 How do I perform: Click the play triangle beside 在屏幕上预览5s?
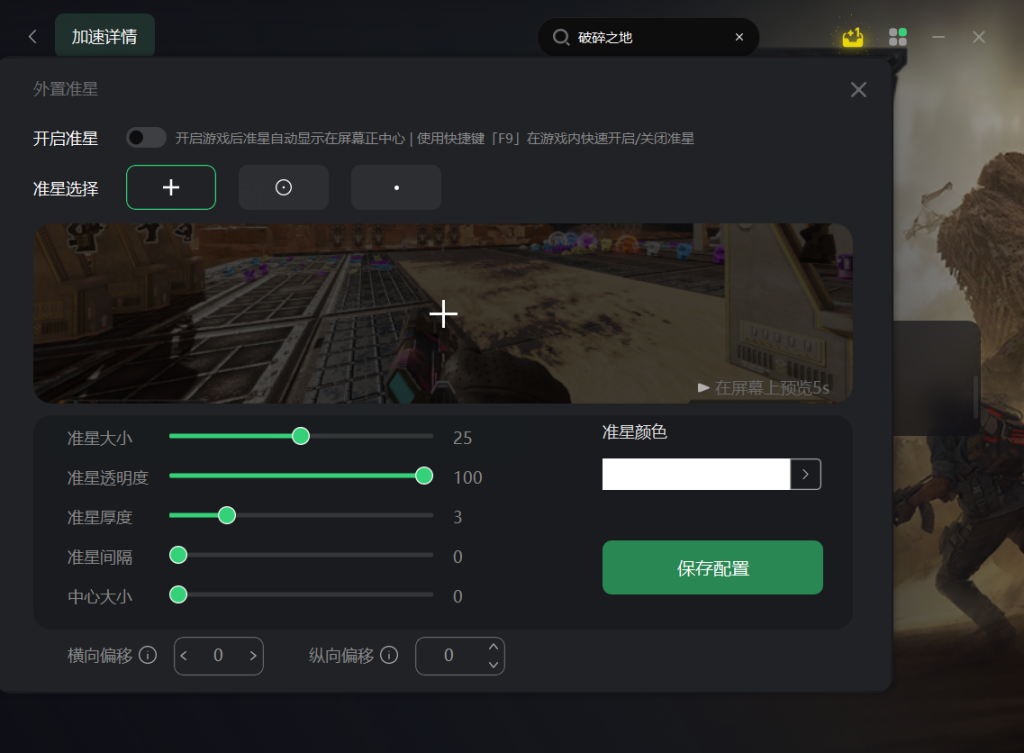pyautogui.click(x=703, y=388)
